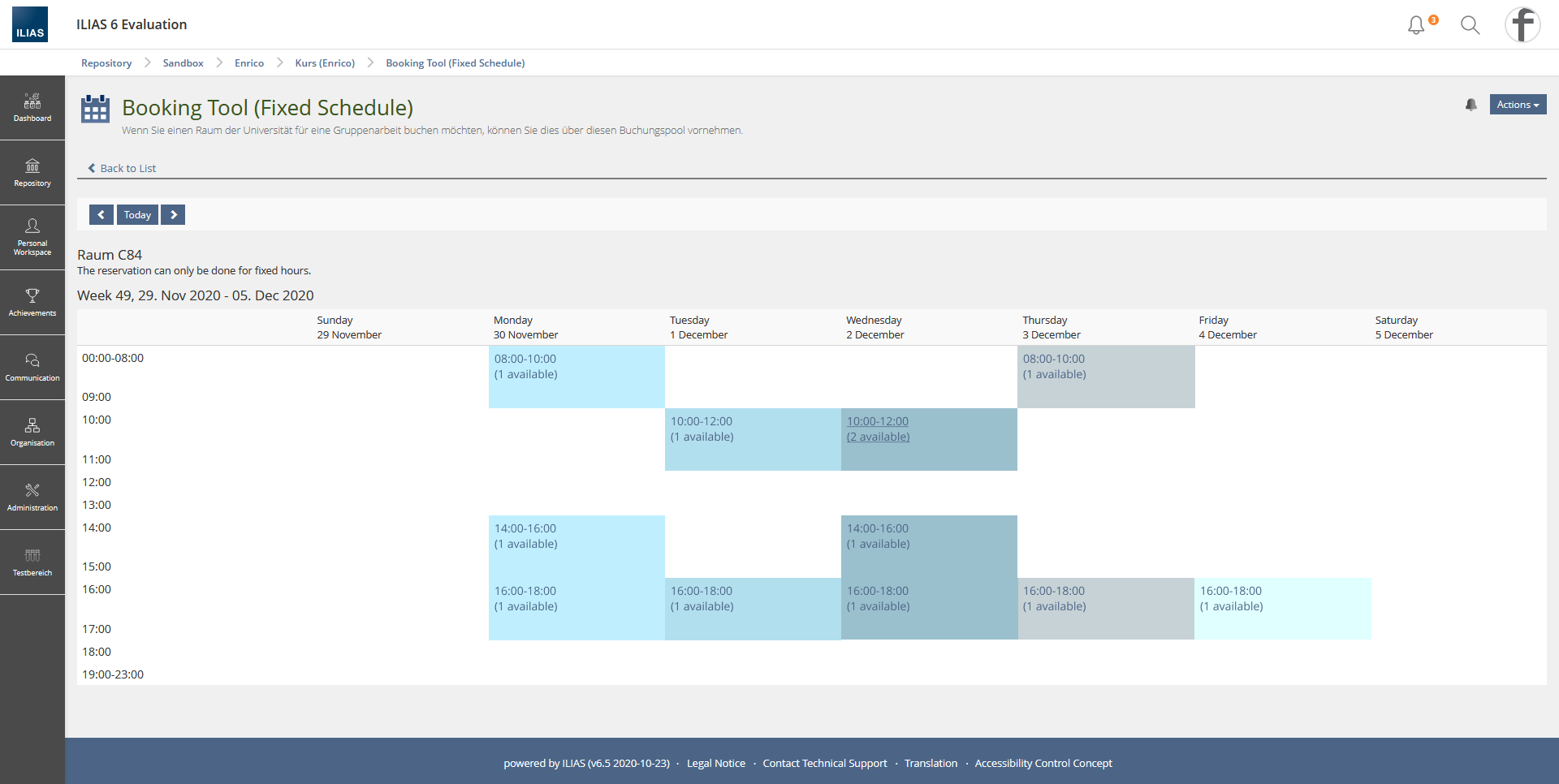
Task: Toggle notification bell beside Actions
Action: [x=1470, y=105]
